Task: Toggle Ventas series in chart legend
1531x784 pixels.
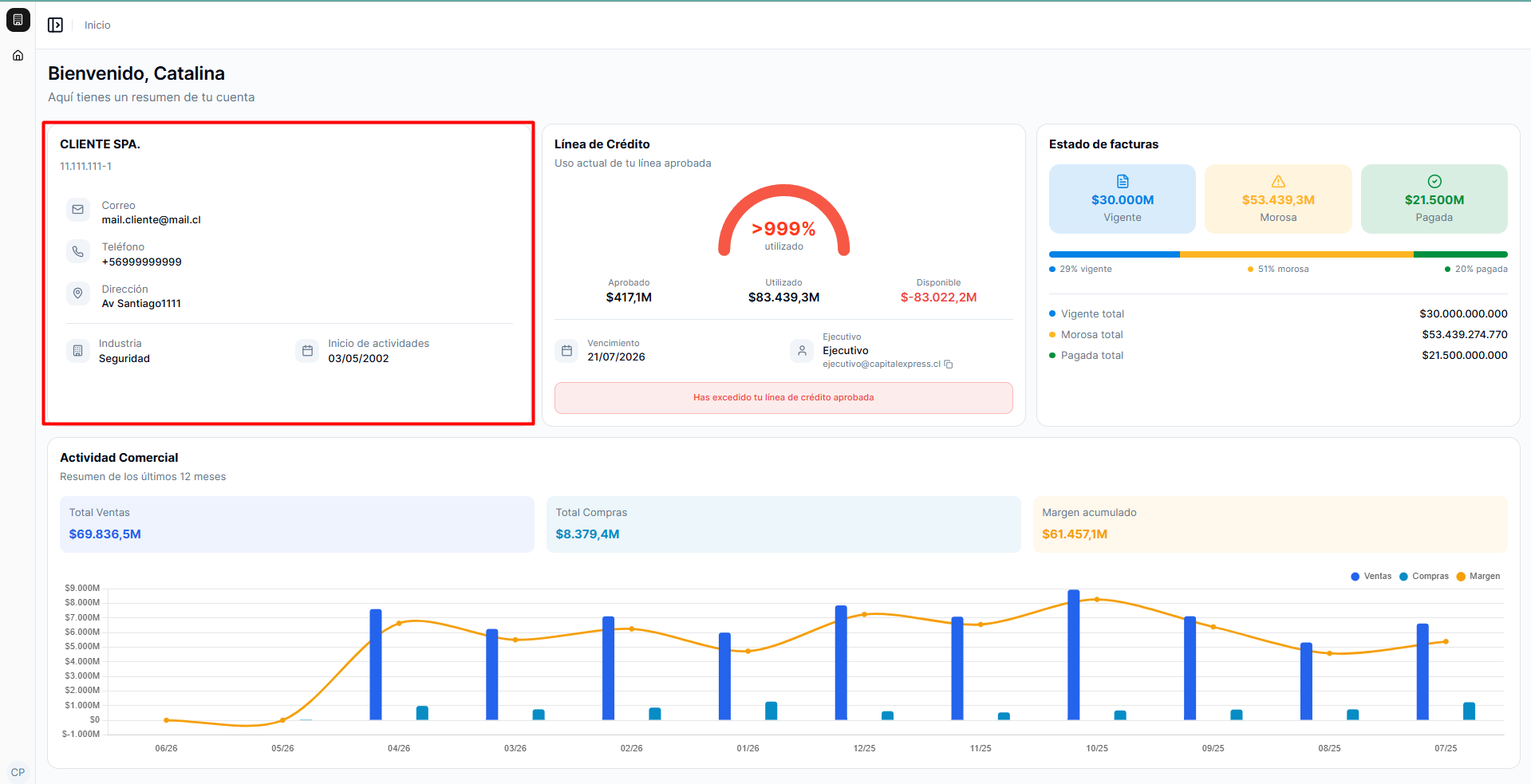Action: (x=1371, y=576)
